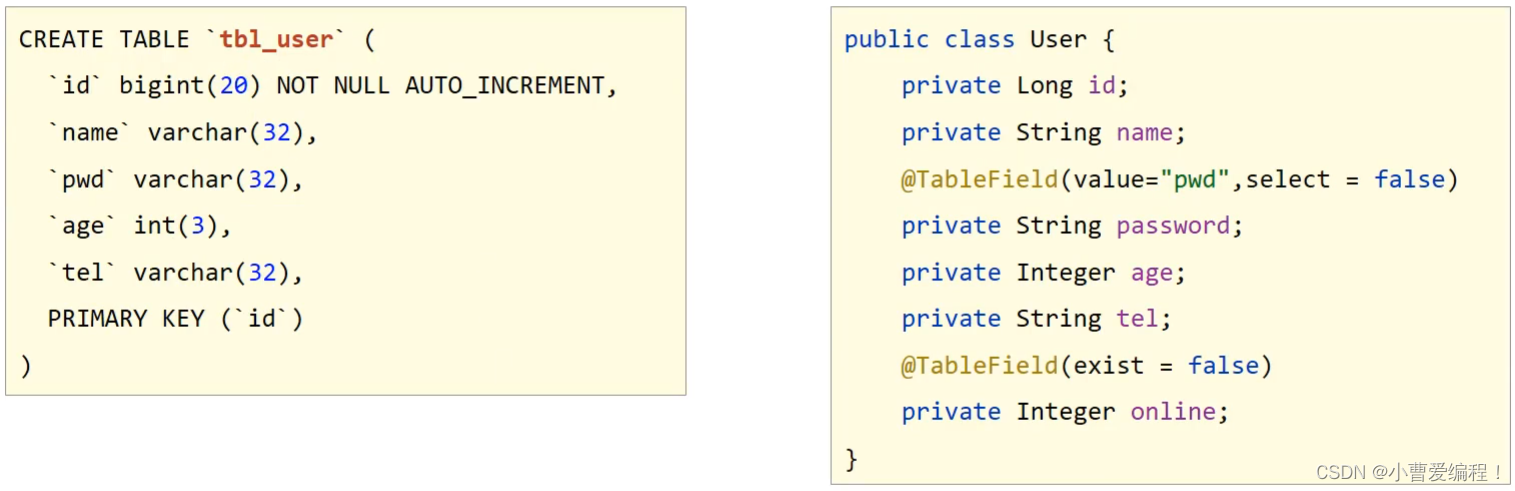Click the `name` varchar(32) column line
This screenshot has height=491, width=1515.
click(182, 132)
